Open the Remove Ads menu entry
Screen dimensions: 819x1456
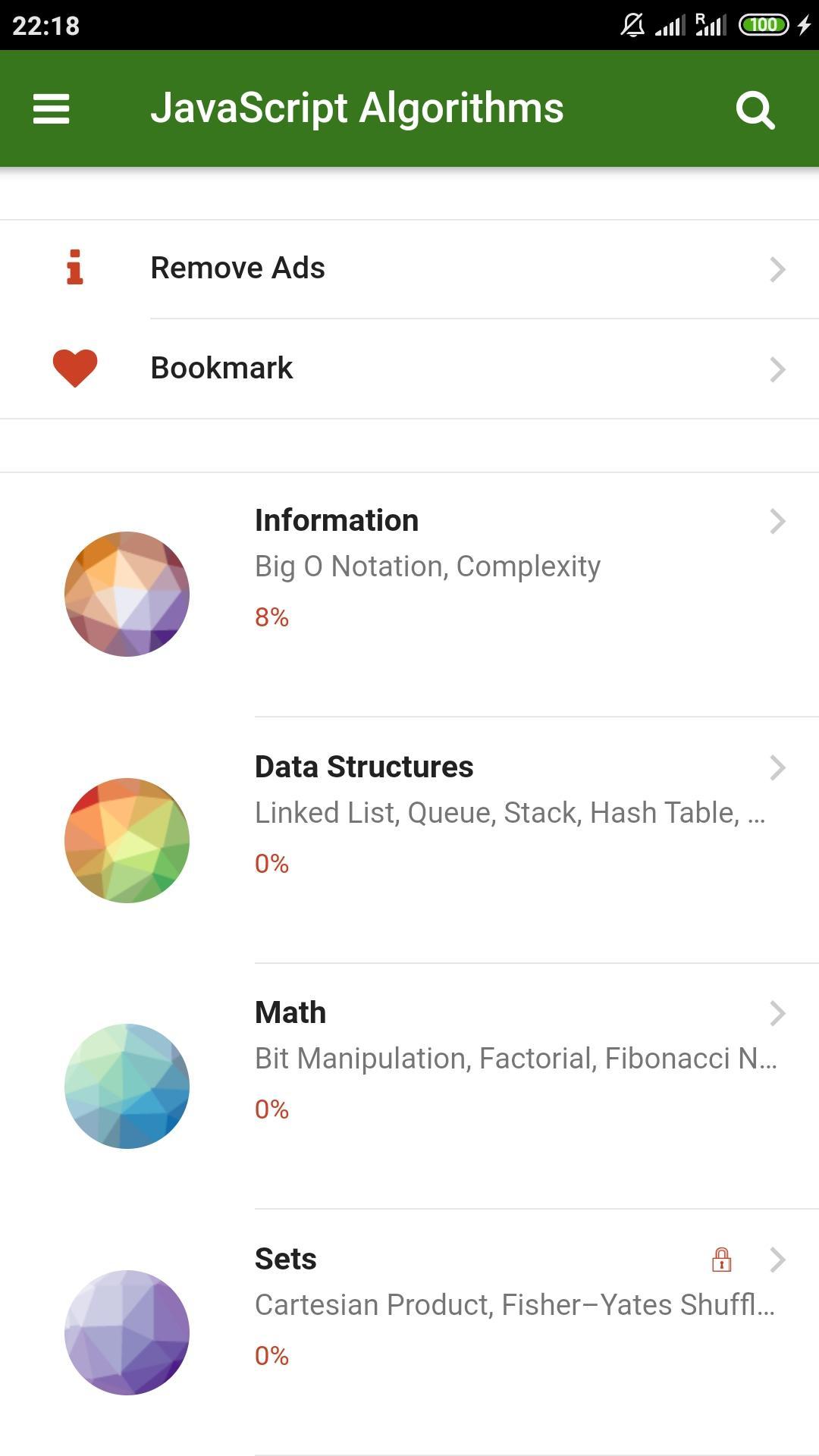click(x=409, y=269)
